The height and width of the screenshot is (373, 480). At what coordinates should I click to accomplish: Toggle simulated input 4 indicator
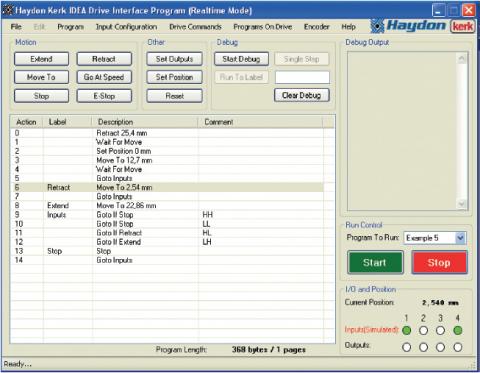click(x=458, y=330)
